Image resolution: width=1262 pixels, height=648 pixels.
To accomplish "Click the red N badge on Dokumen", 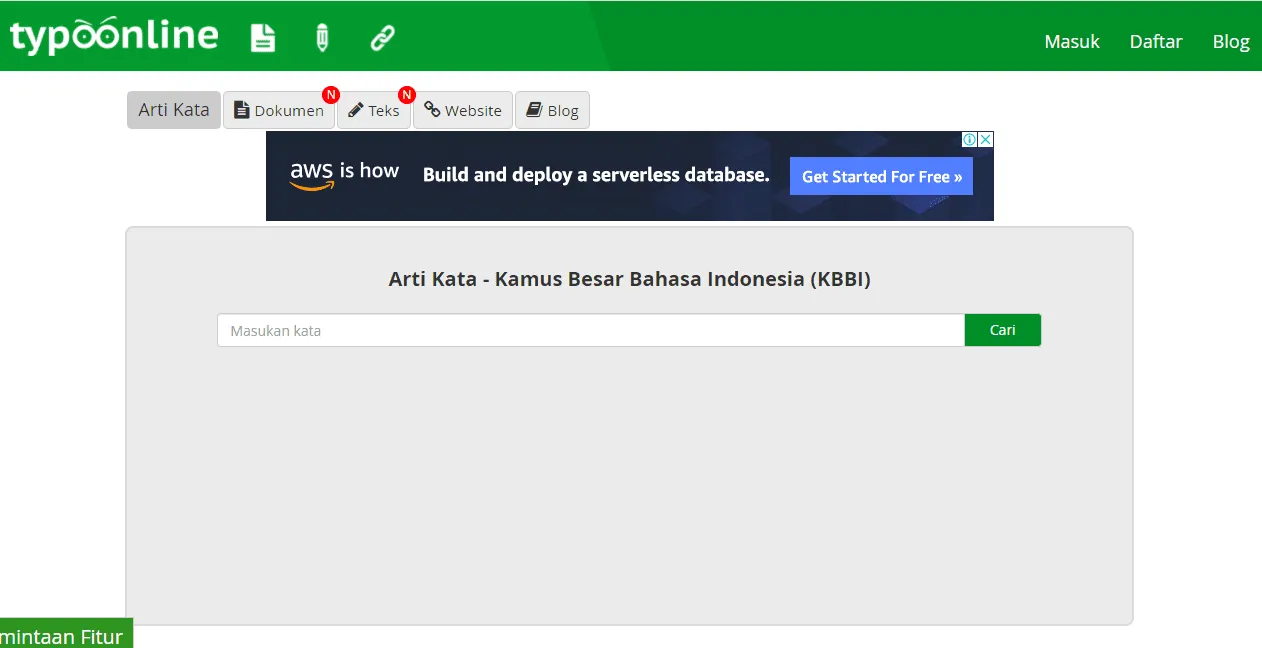I will click(x=331, y=95).
